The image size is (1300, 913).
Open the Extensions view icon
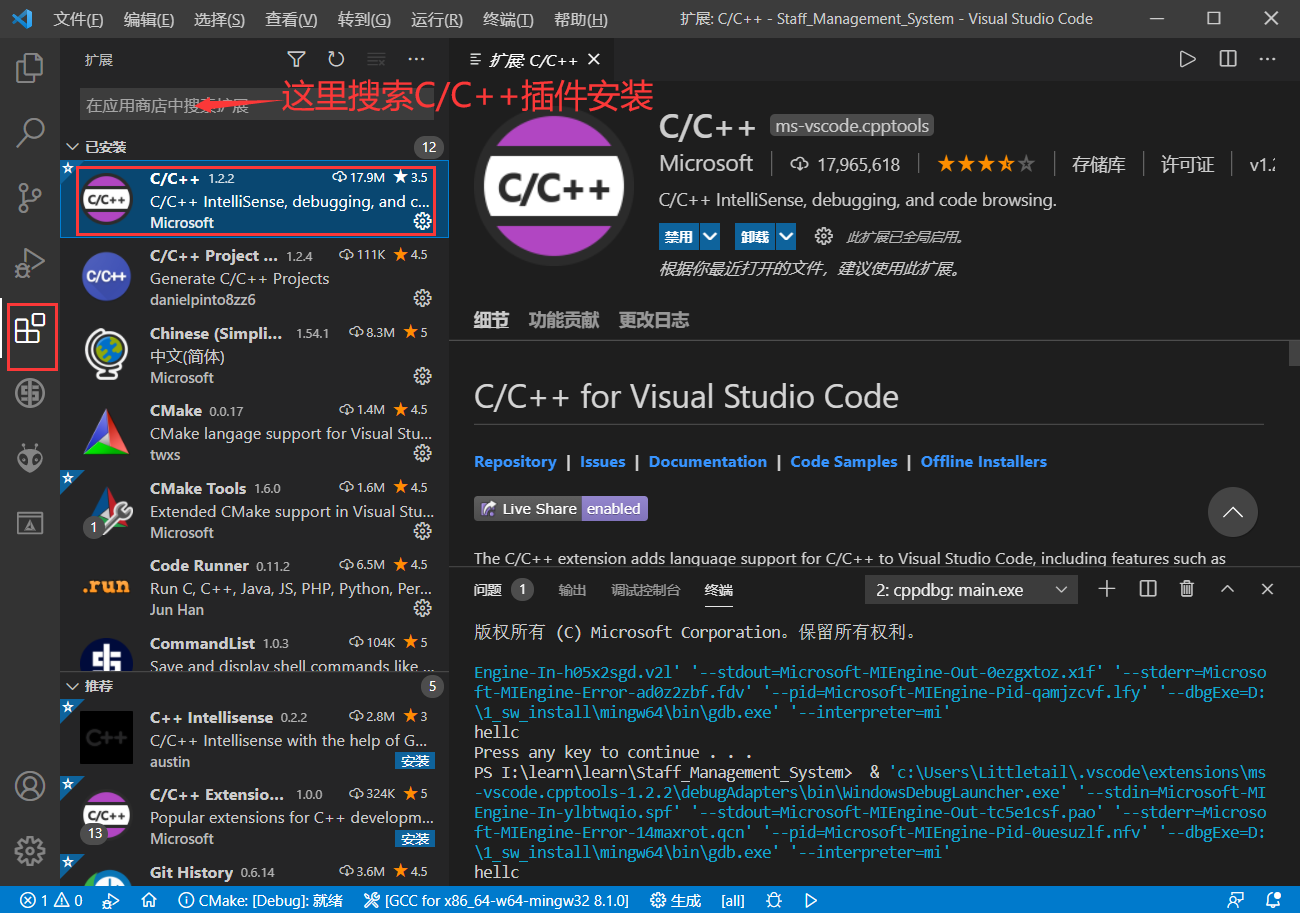point(30,329)
